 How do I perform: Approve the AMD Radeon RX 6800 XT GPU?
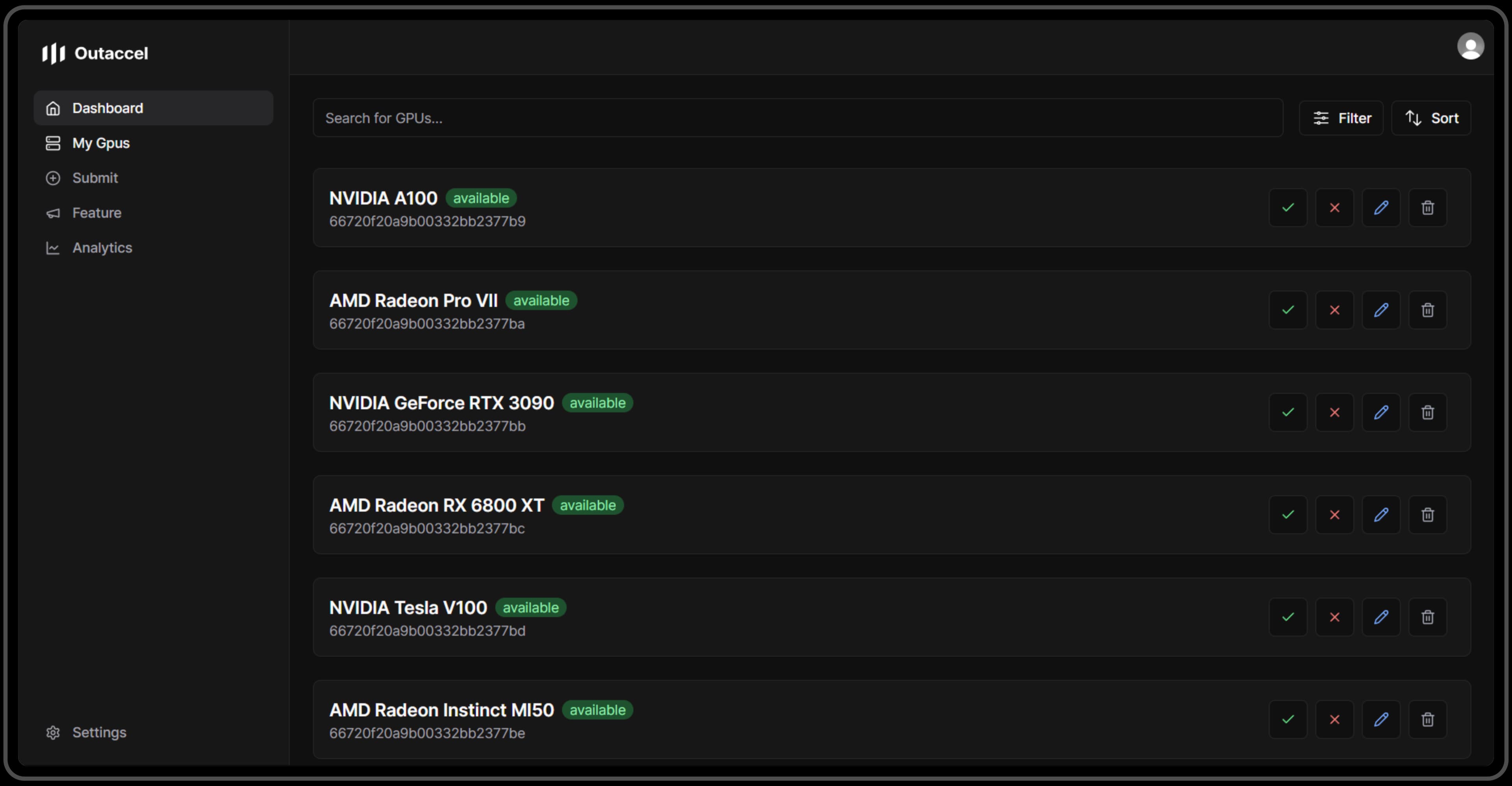pyautogui.click(x=1288, y=514)
